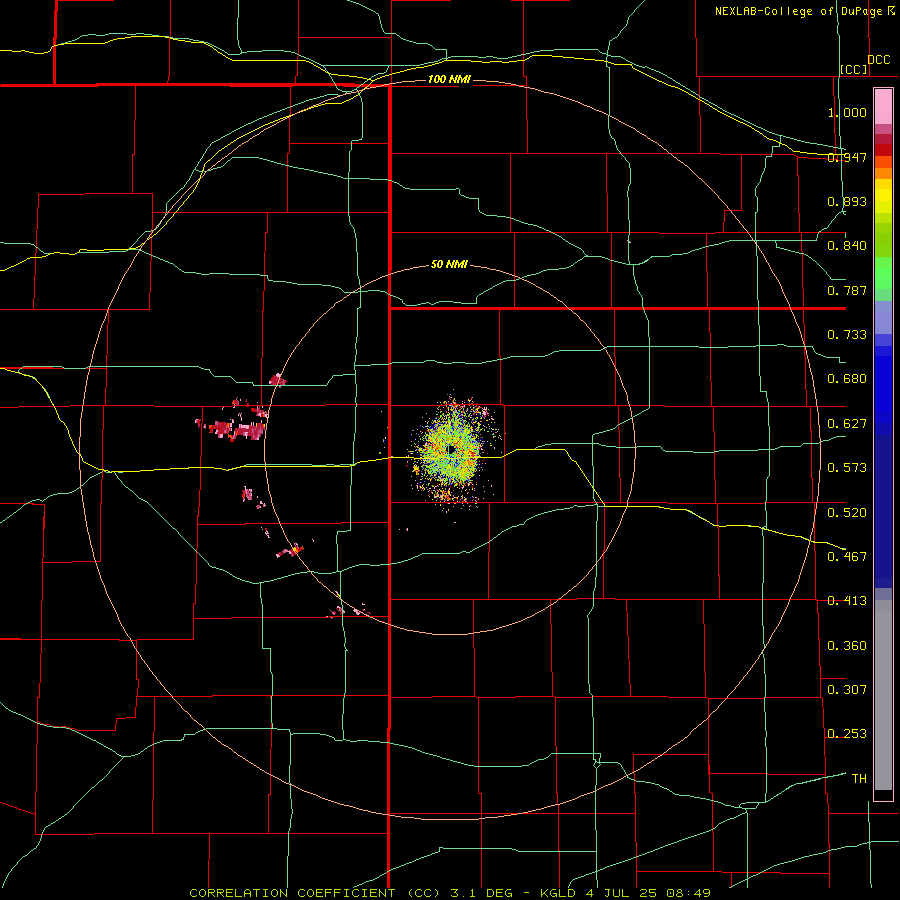Screen dimensions: 900x900
Task: Click the black radar site center dot
Action: [451, 449]
